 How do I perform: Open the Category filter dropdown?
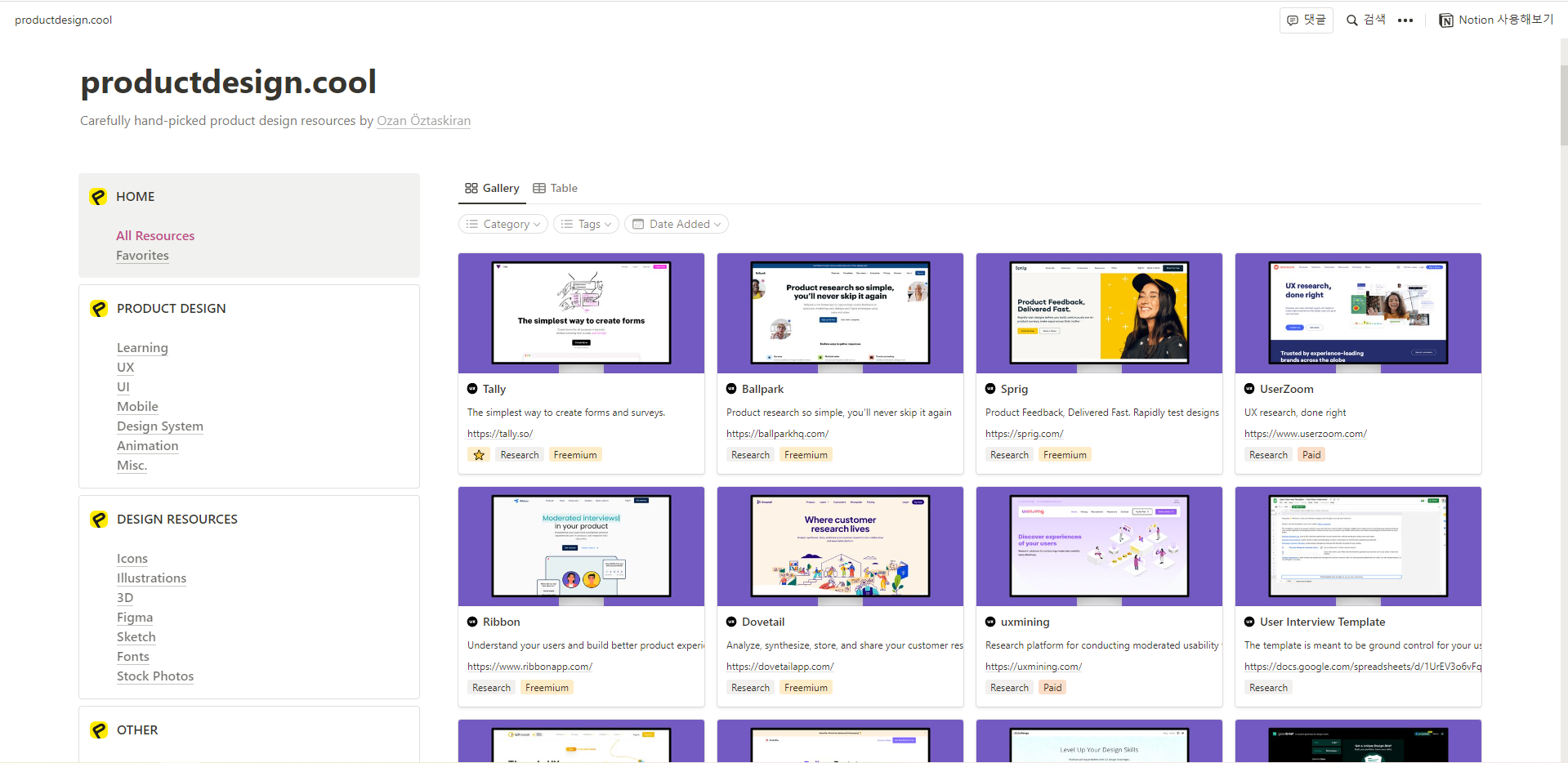tap(503, 224)
